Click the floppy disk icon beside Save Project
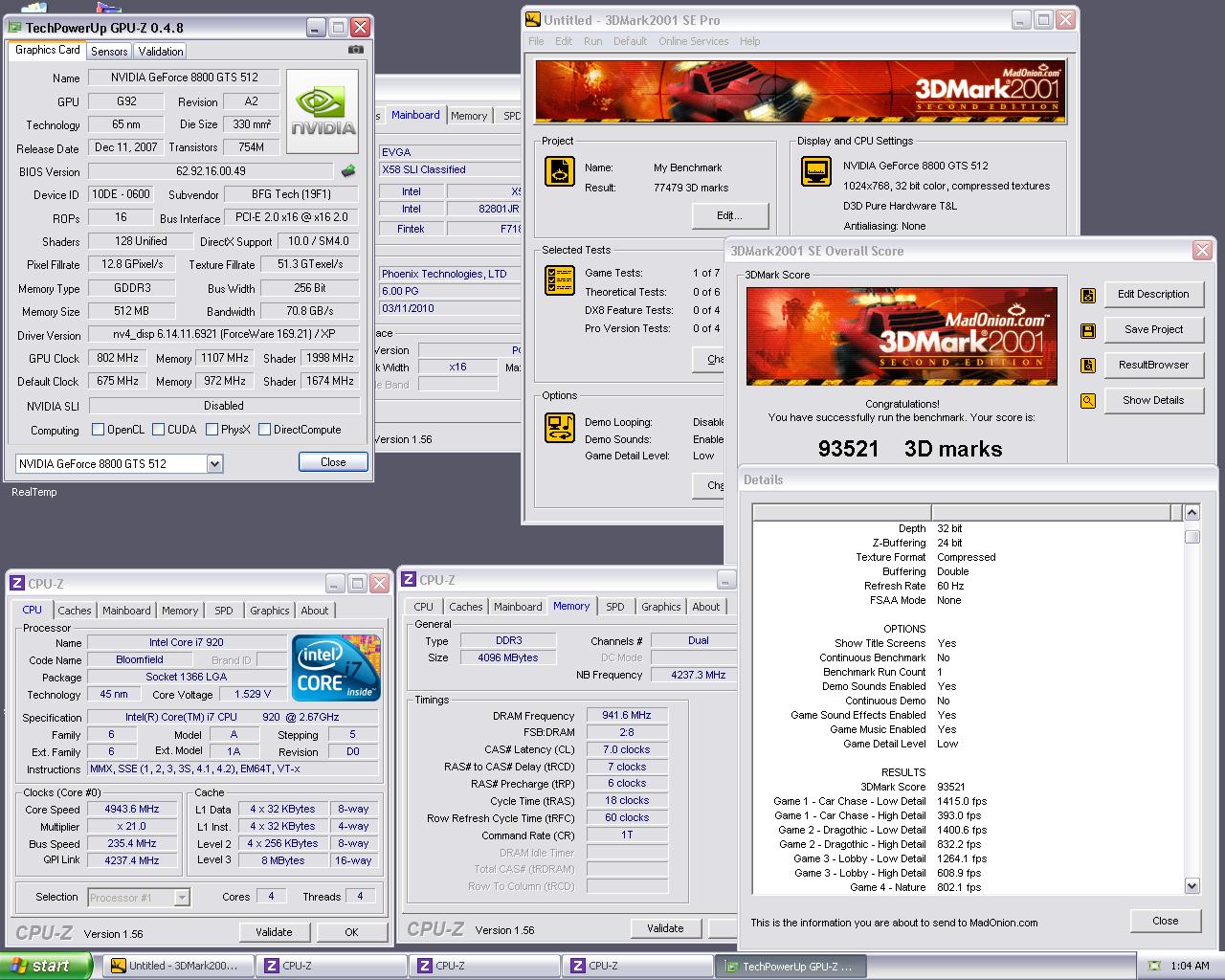1225x980 pixels. (1088, 330)
